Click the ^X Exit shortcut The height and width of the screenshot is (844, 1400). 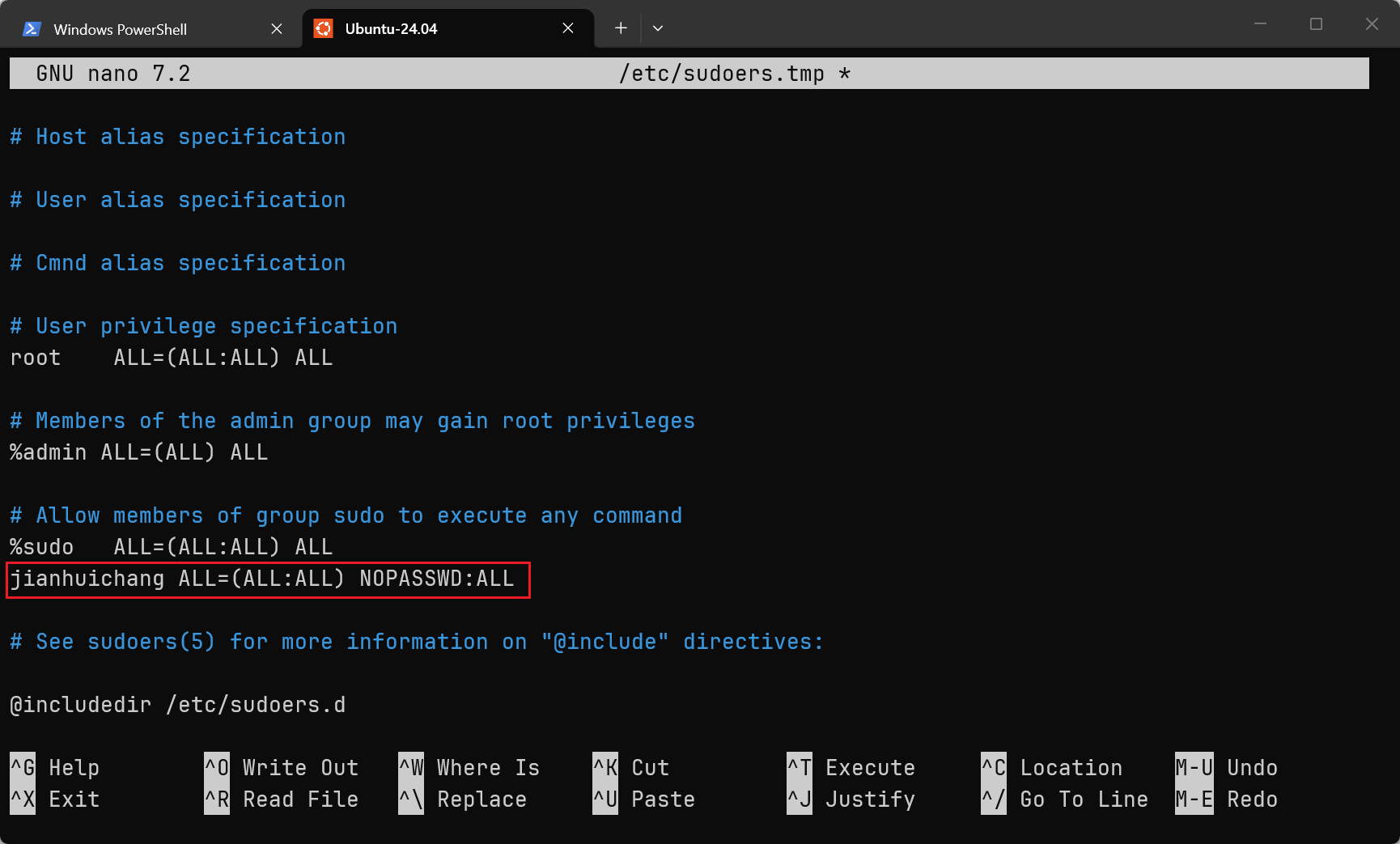pos(55,799)
